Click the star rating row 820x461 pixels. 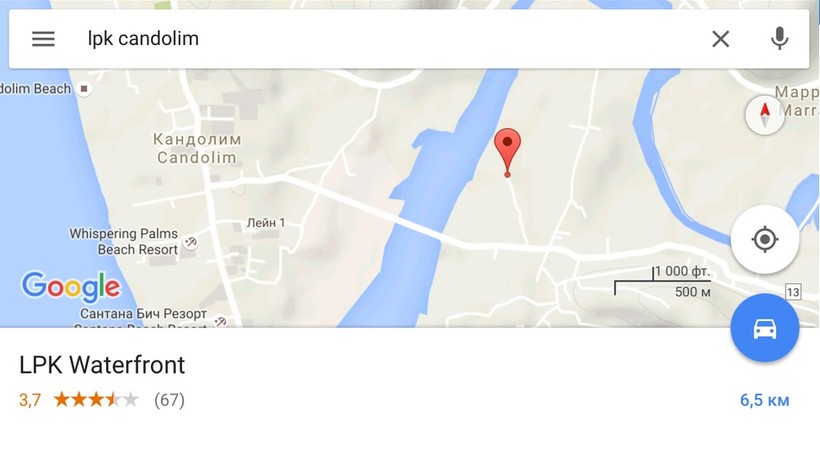pyautogui.click(x=96, y=400)
